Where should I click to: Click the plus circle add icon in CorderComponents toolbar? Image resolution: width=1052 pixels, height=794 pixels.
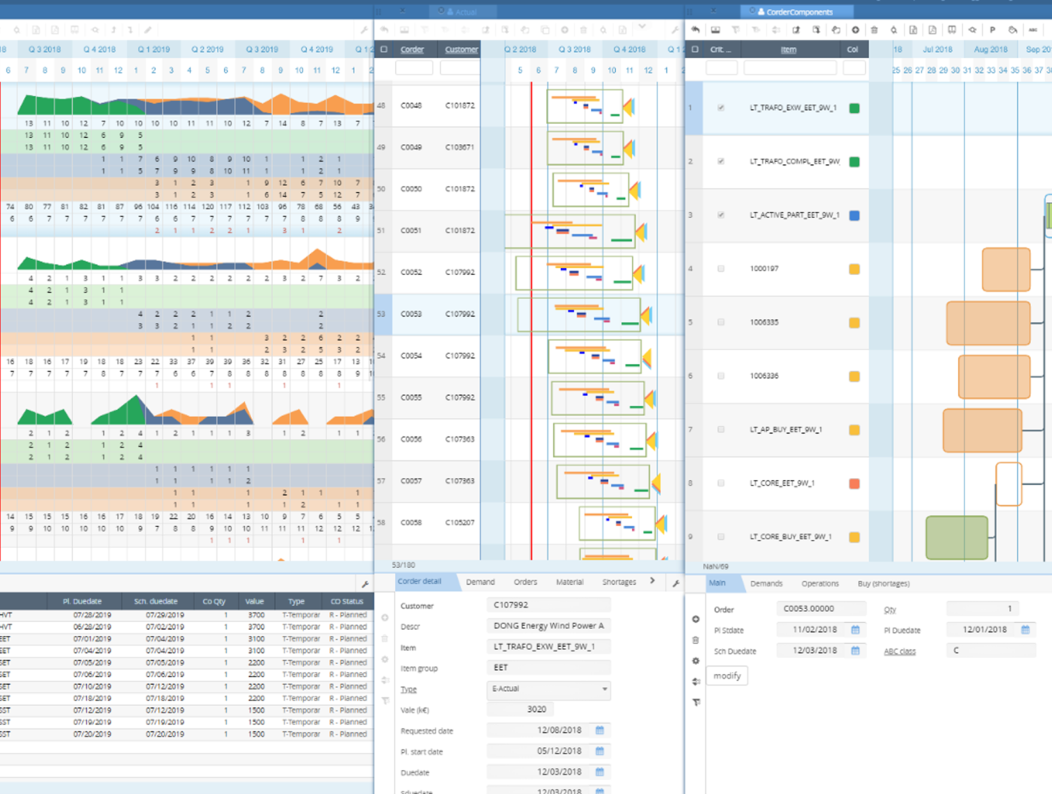coord(854,30)
